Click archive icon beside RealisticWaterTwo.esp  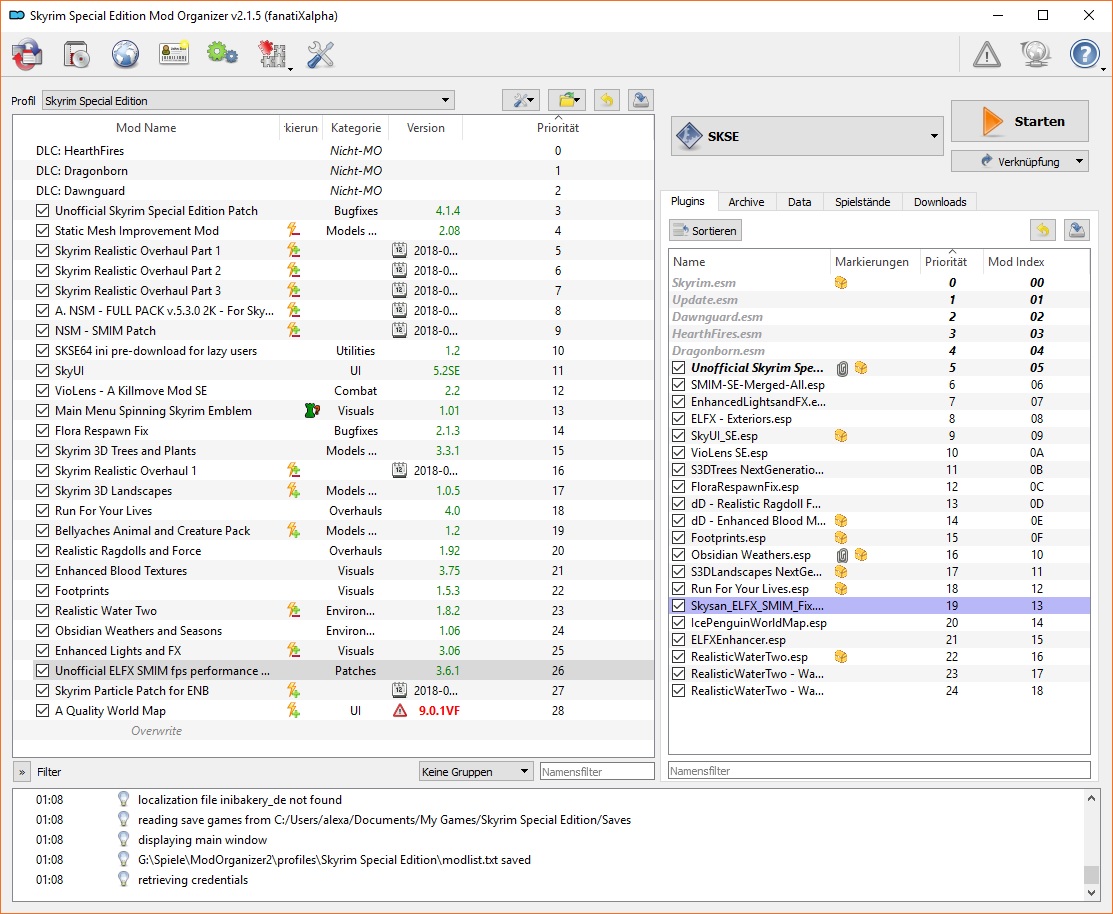pos(841,657)
